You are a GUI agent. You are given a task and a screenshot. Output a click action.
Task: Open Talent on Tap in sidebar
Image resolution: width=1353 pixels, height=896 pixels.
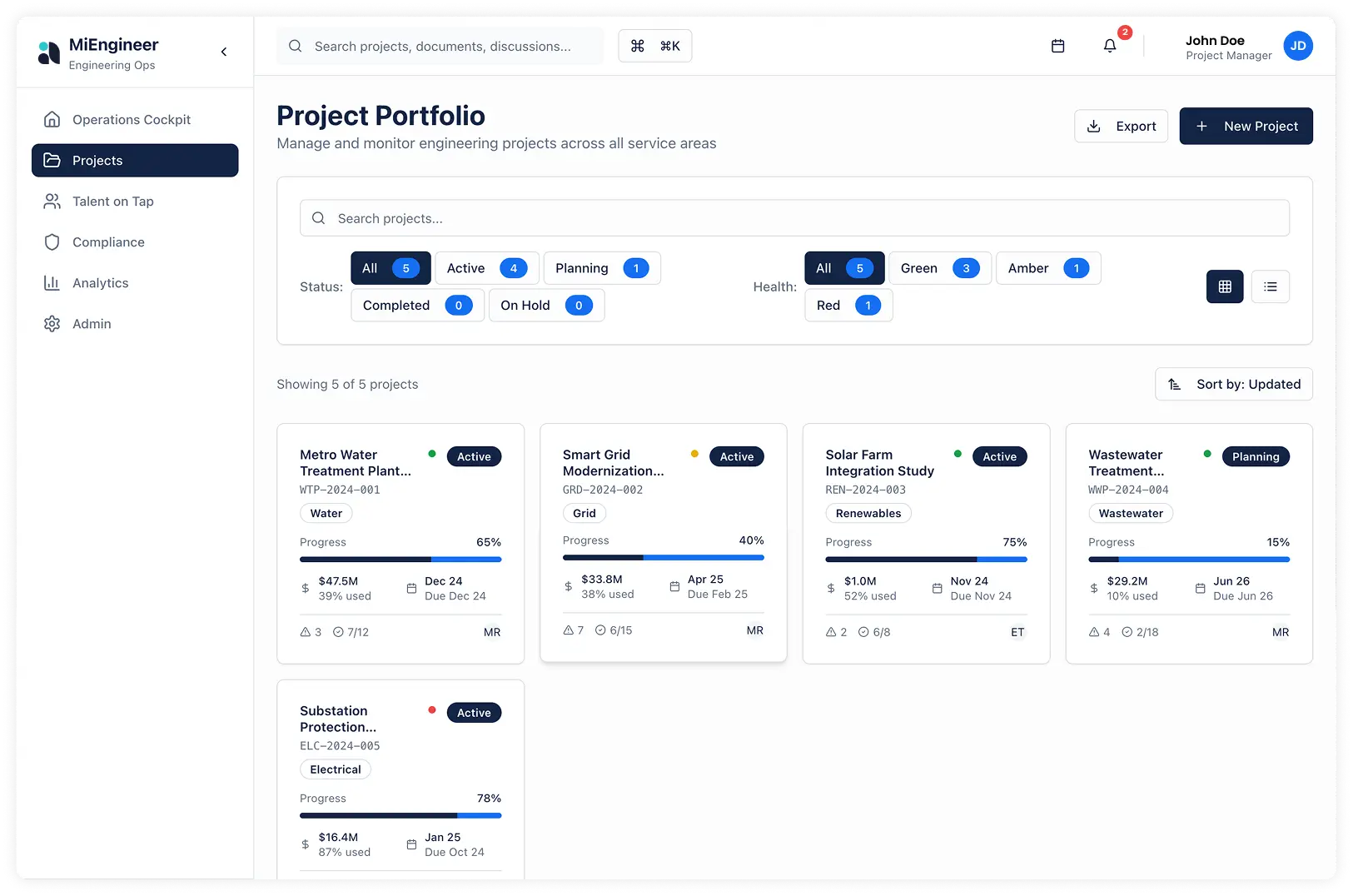pyautogui.click(x=112, y=202)
